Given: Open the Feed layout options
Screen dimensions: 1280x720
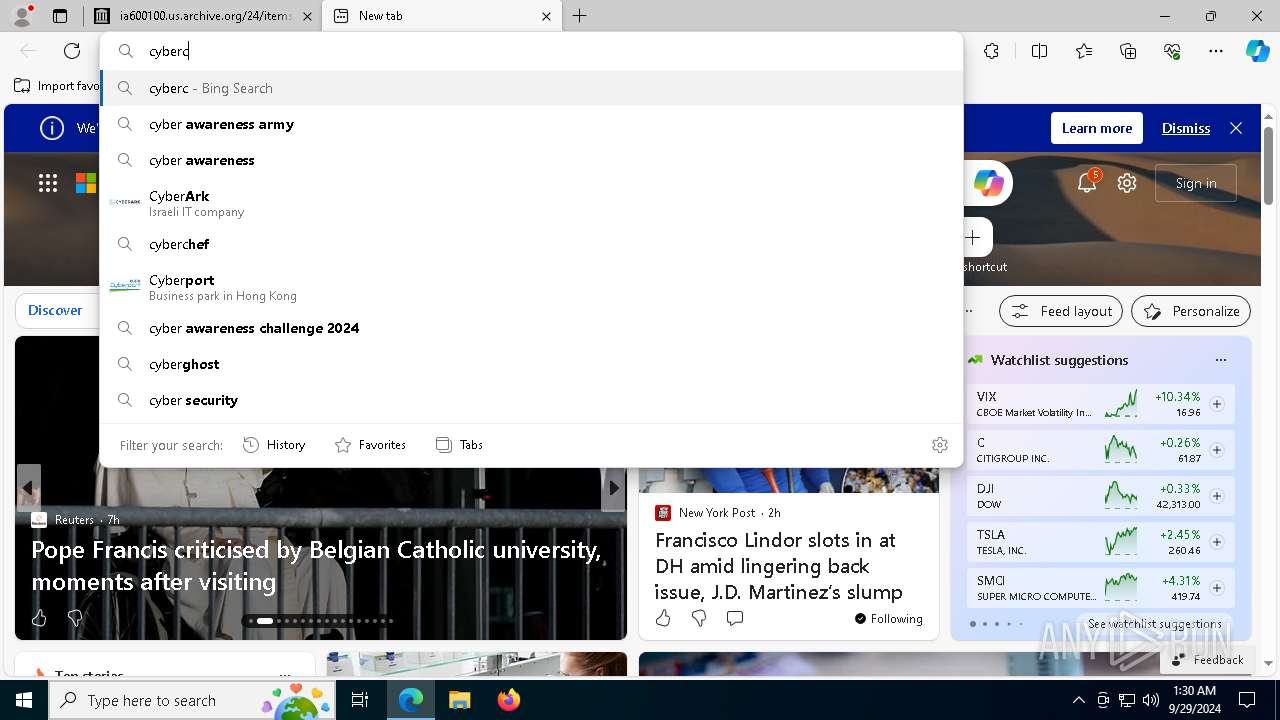Looking at the screenshot, I should tap(1061, 311).
